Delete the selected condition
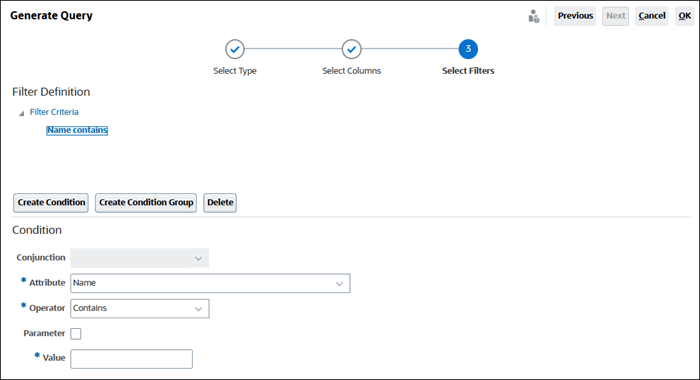The height and width of the screenshot is (380, 700). [x=220, y=203]
